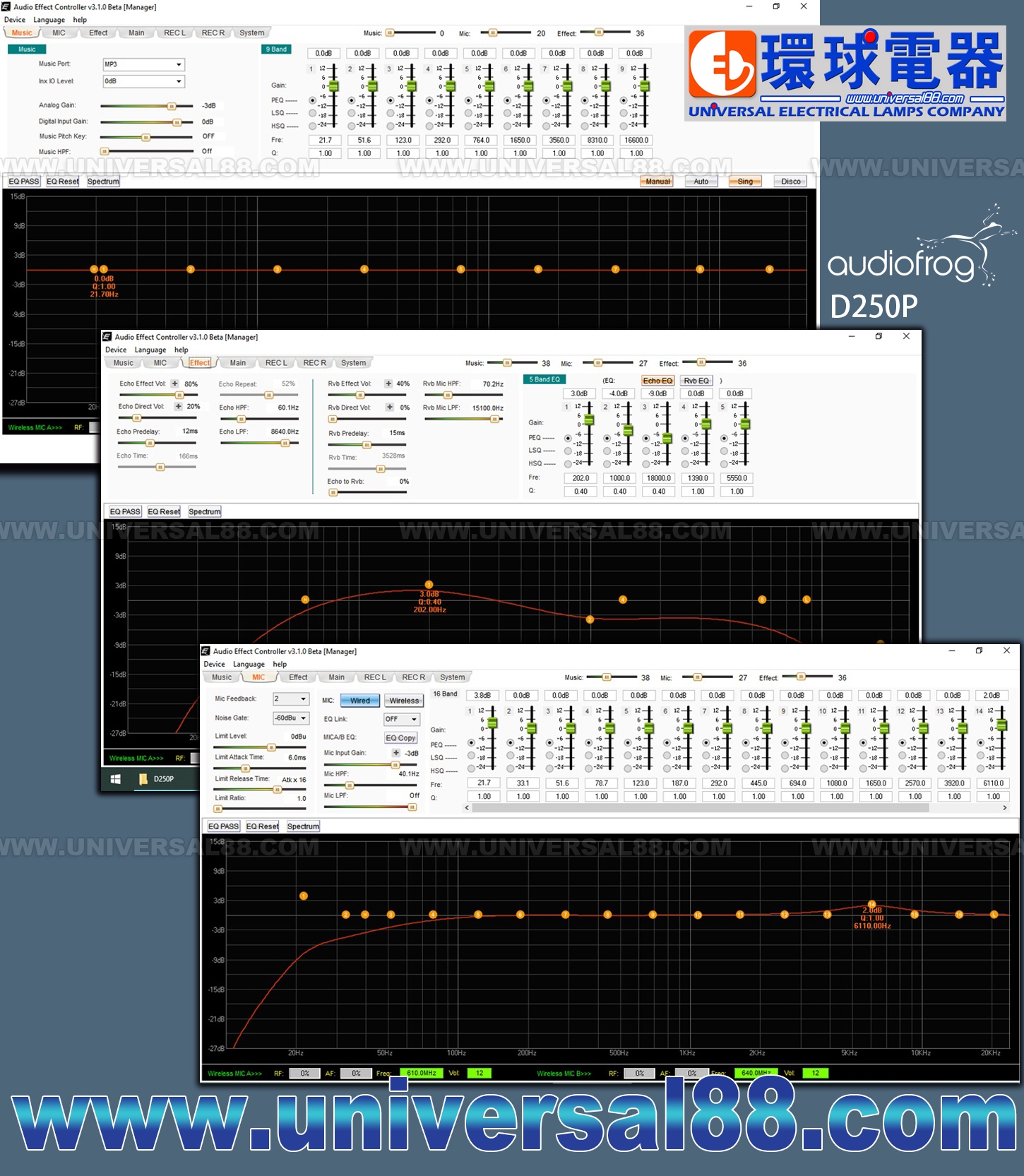Viewport: 1024px width, 1176px height.
Task: Click the Music Pitch Key slider handle
Action: [x=146, y=137]
